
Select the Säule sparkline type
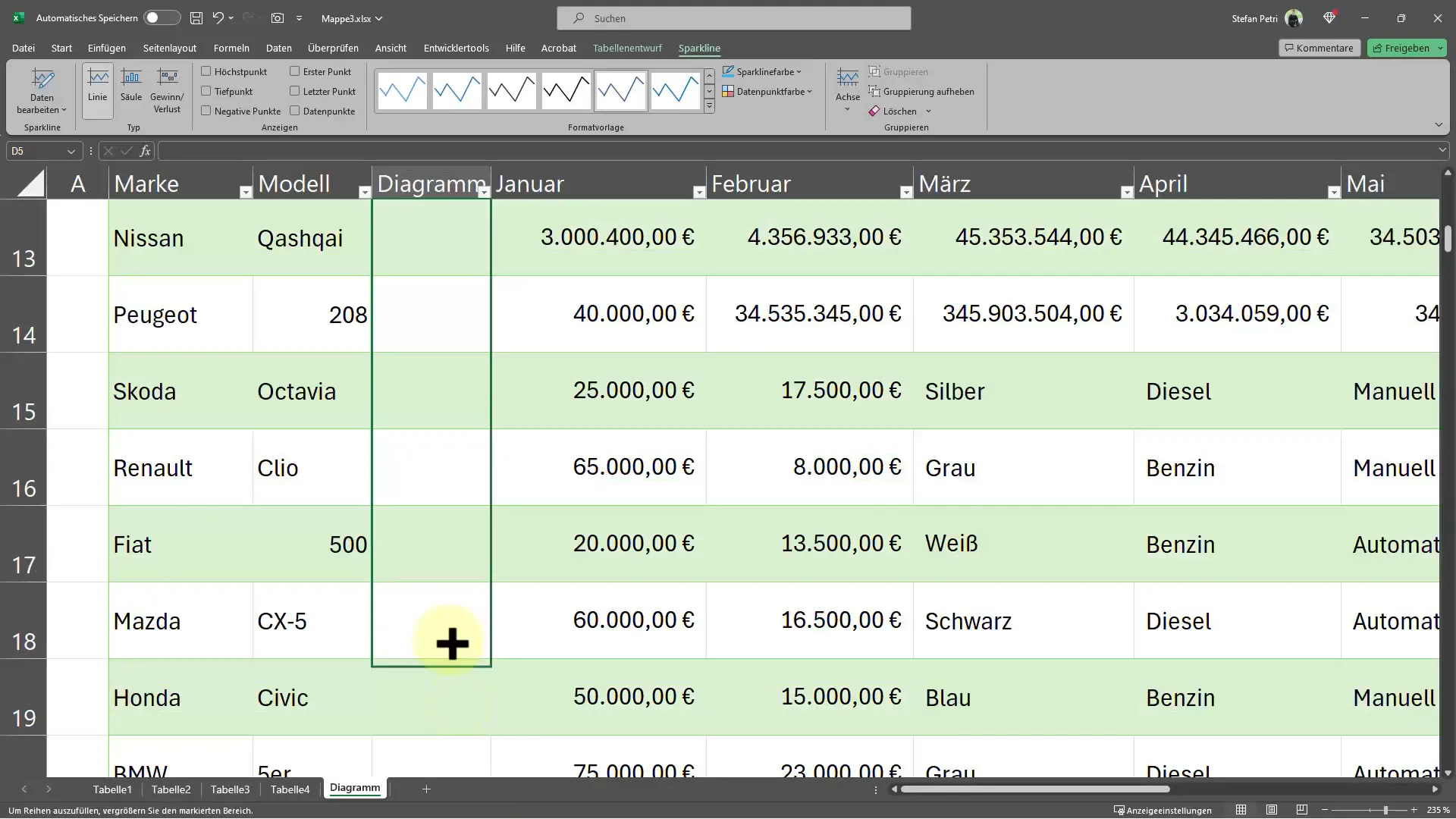click(131, 91)
